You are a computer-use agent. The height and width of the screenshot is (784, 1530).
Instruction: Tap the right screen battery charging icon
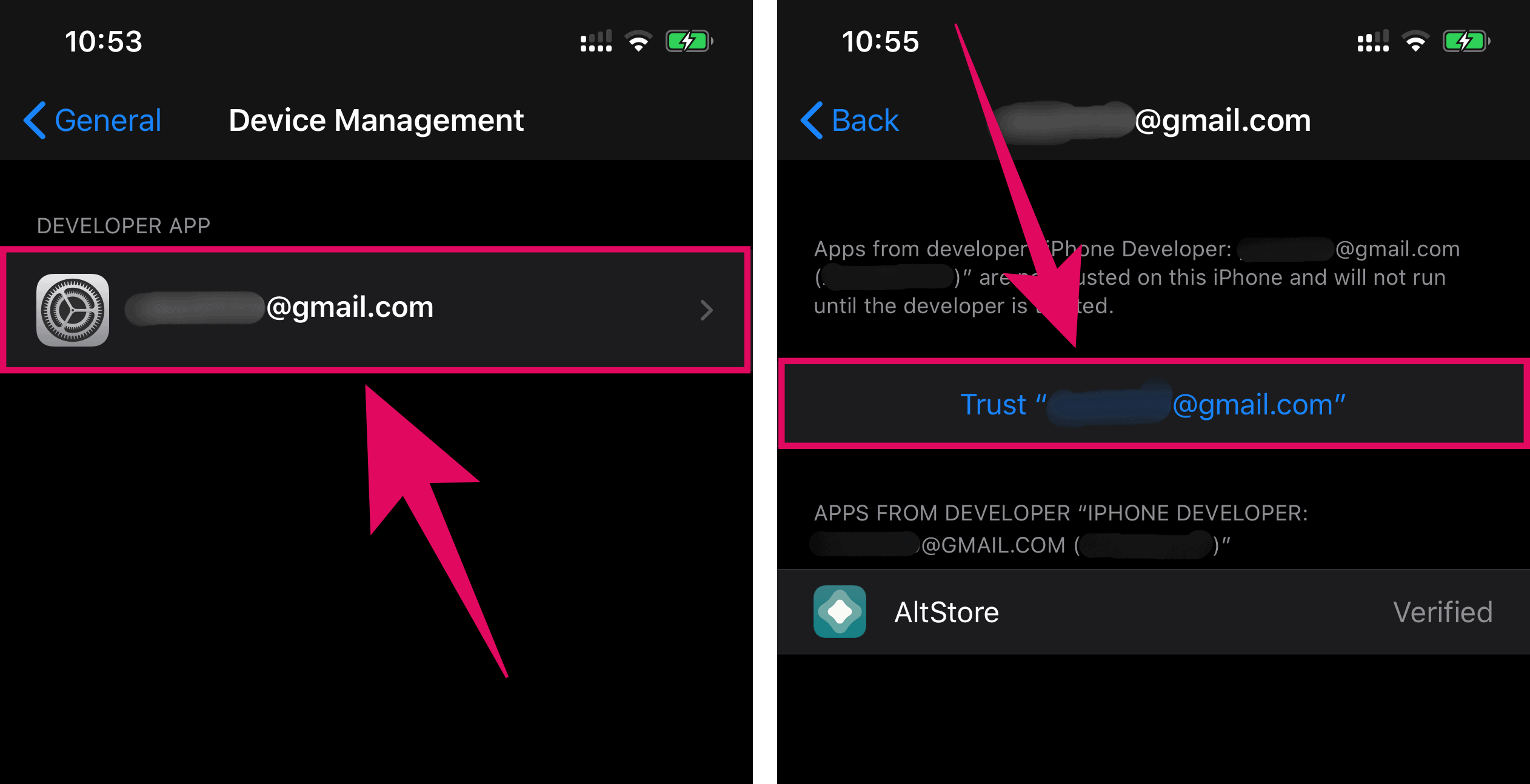tap(1466, 41)
